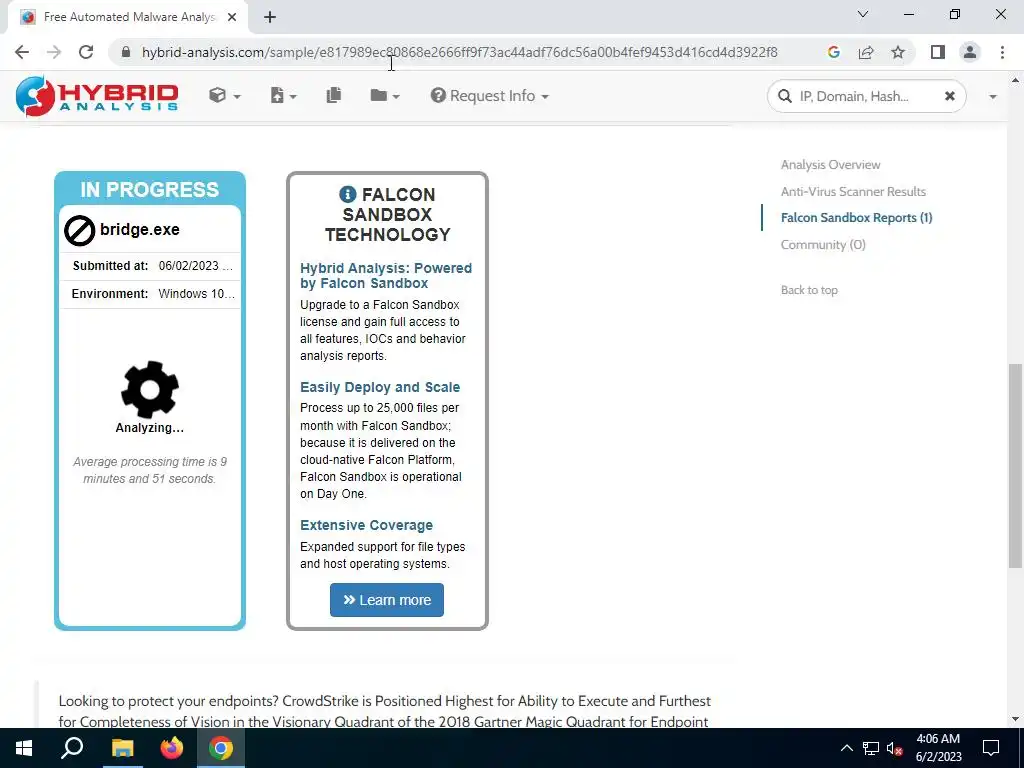Click inside the IP, Domain, Hash search field

pos(867,96)
